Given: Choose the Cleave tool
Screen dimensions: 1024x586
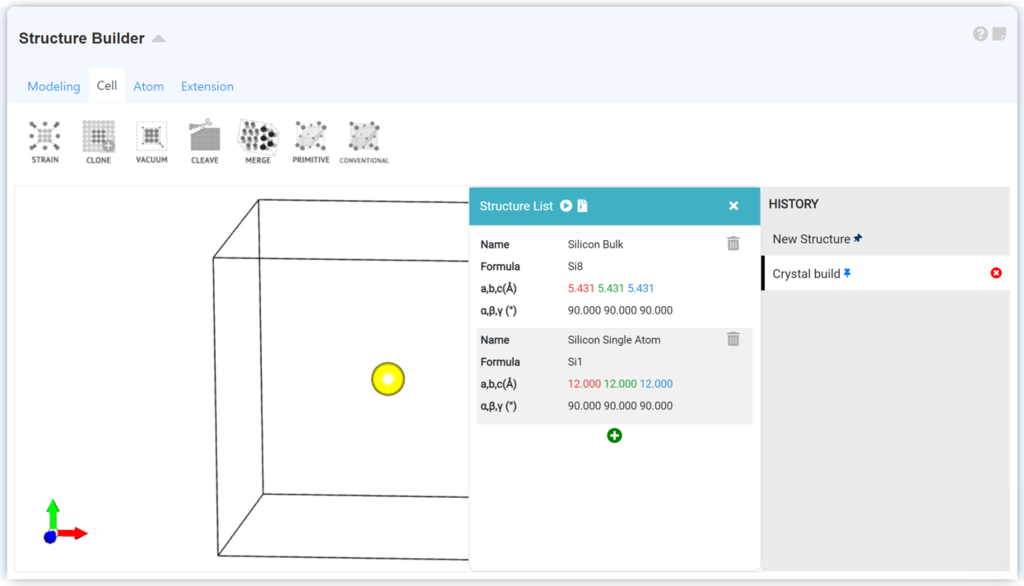Looking at the screenshot, I should point(204,141).
